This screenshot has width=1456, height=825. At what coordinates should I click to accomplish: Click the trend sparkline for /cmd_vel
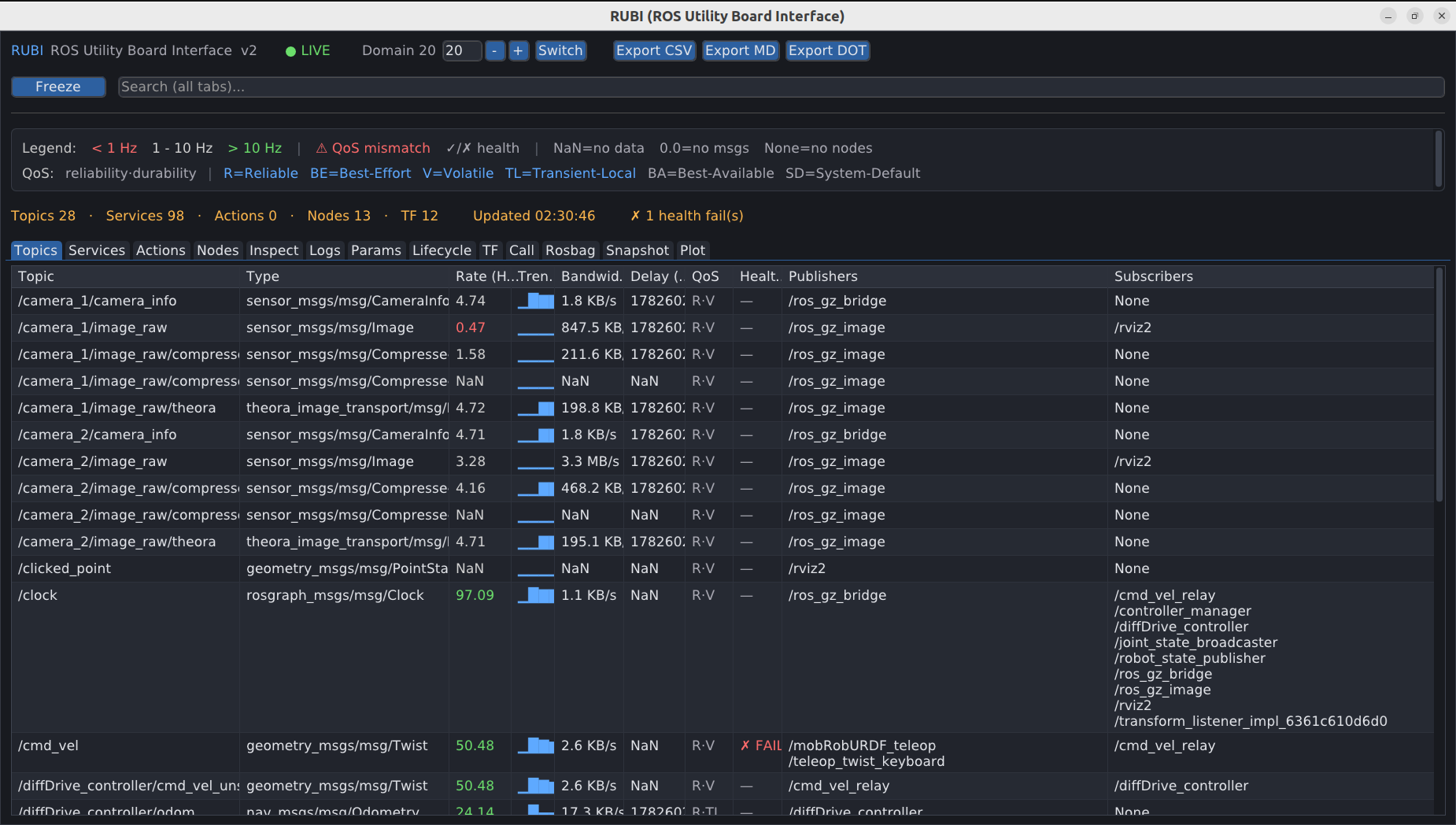(x=535, y=745)
